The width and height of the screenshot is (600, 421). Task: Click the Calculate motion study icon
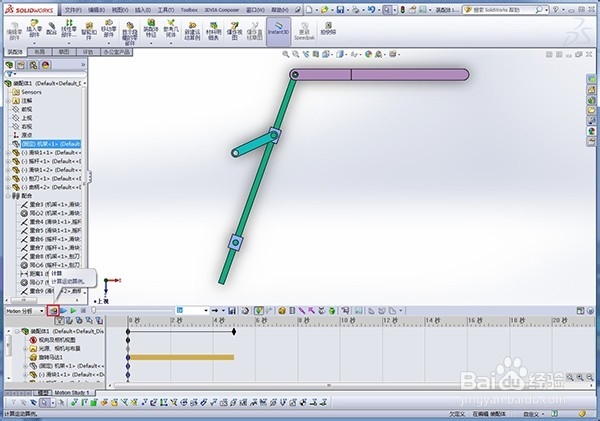click(53, 310)
